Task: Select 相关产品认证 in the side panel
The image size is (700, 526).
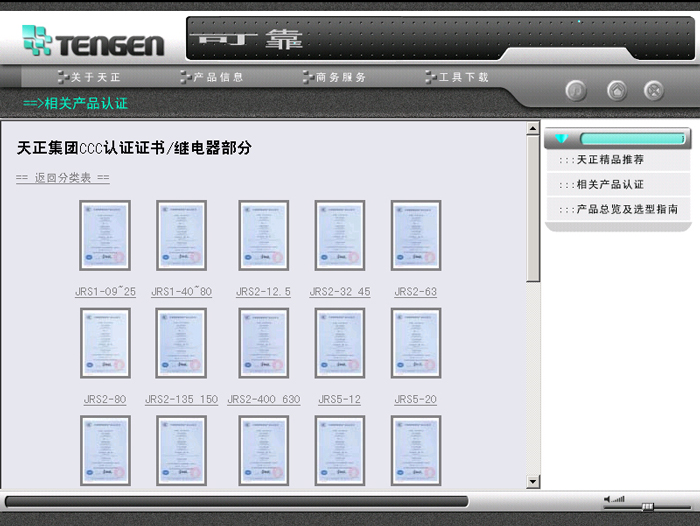Action: (618, 184)
